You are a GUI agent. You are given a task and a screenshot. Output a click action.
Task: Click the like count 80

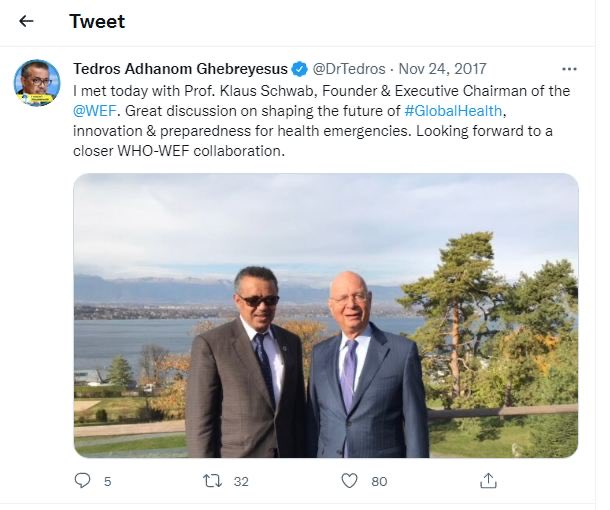click(379, 482)
